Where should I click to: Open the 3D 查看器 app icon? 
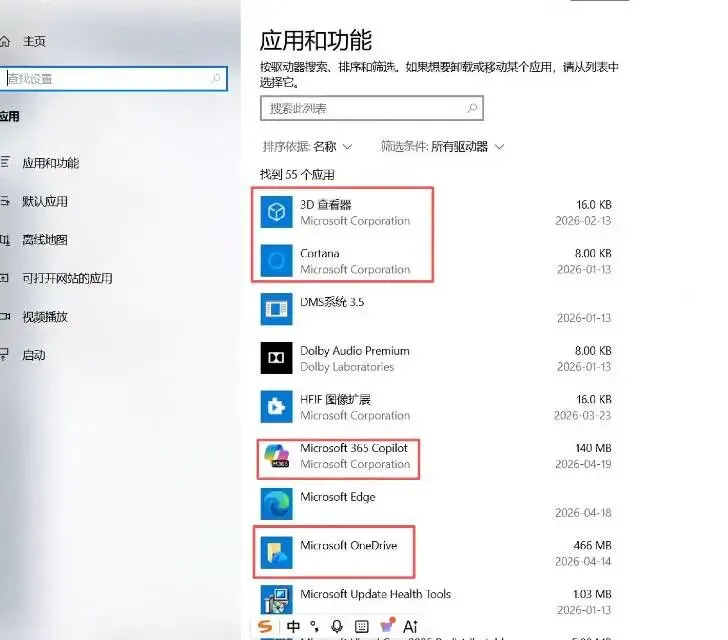tap(276, 212)
